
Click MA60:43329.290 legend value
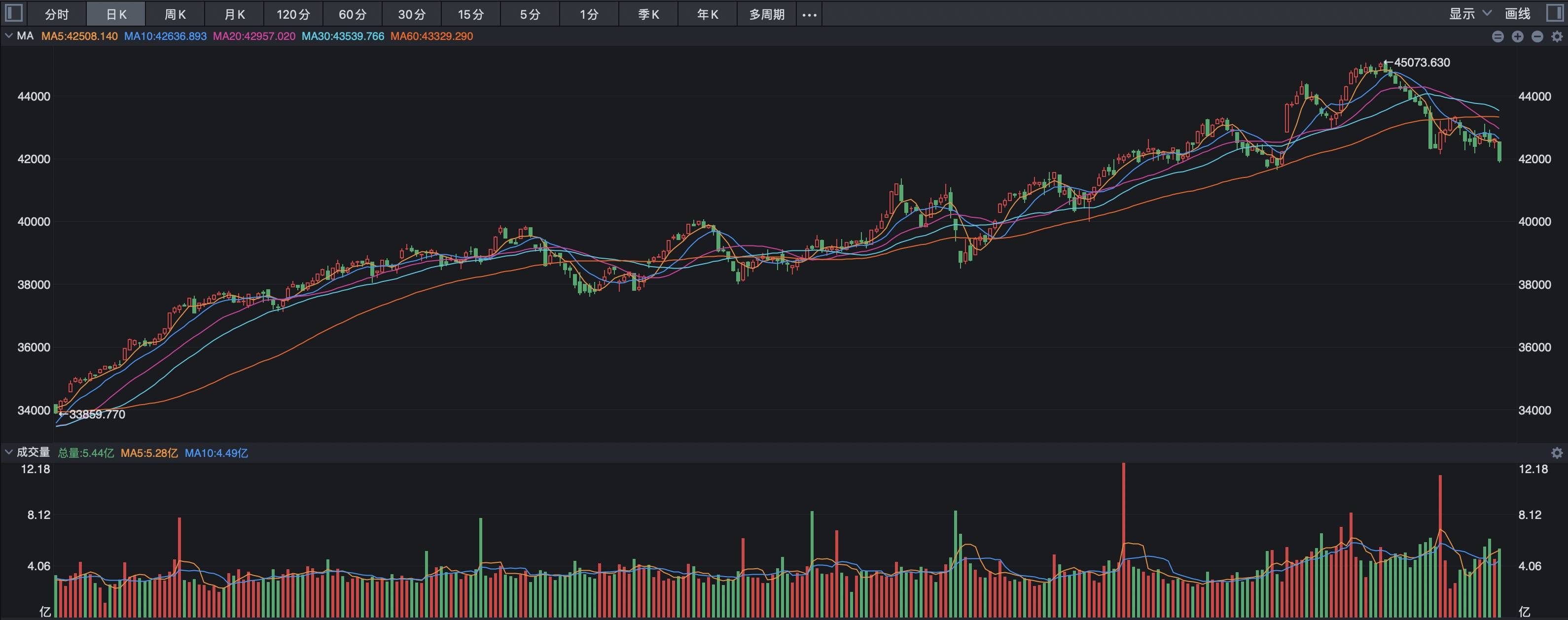coord(431,36)
